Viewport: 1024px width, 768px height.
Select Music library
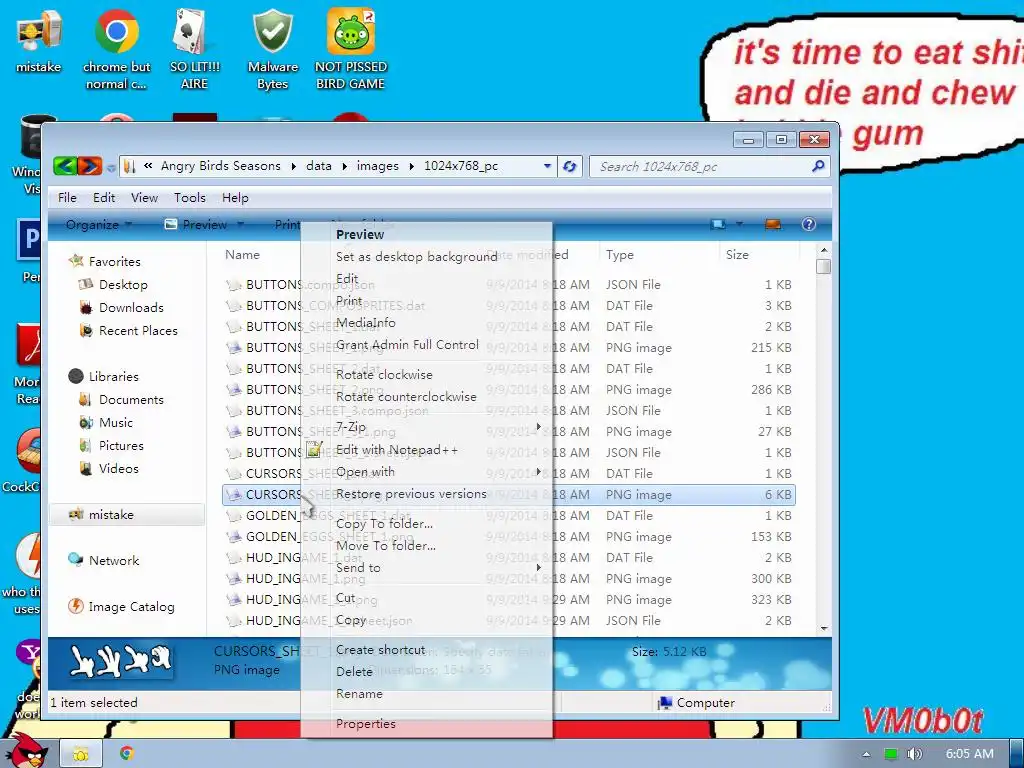tap(116, 423)
